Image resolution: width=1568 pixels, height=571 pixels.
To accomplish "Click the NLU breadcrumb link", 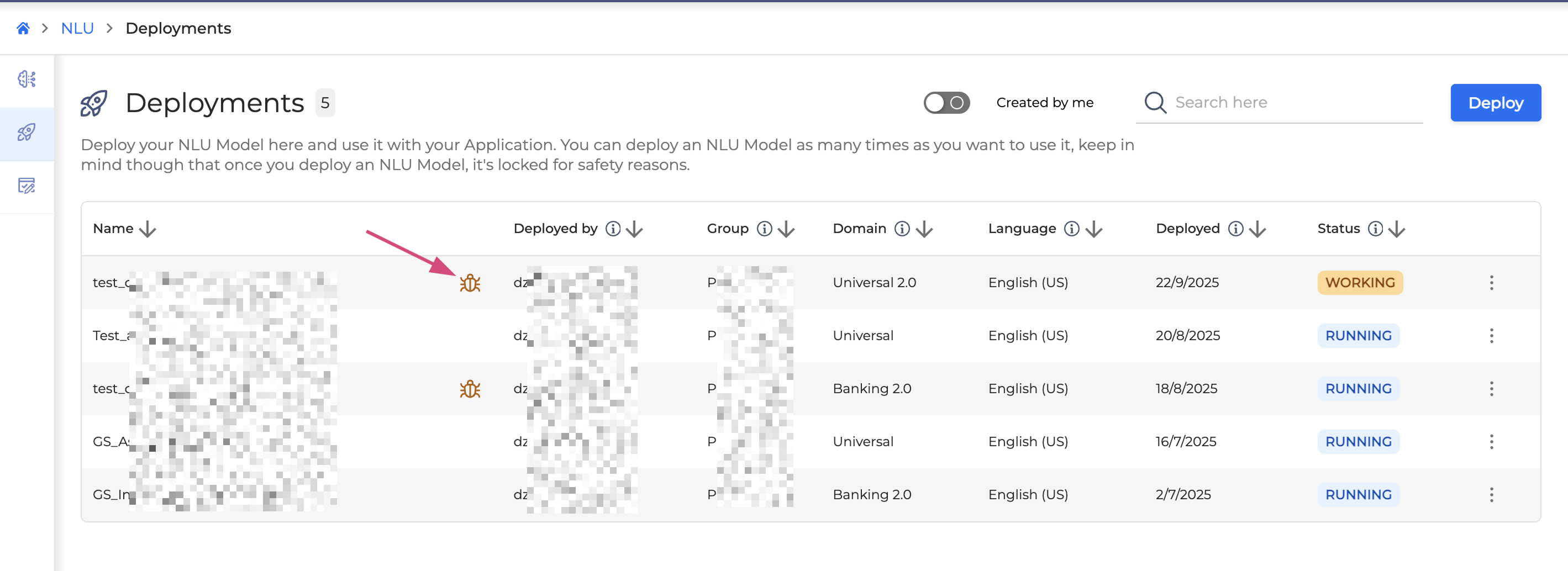I will (77, 28).
